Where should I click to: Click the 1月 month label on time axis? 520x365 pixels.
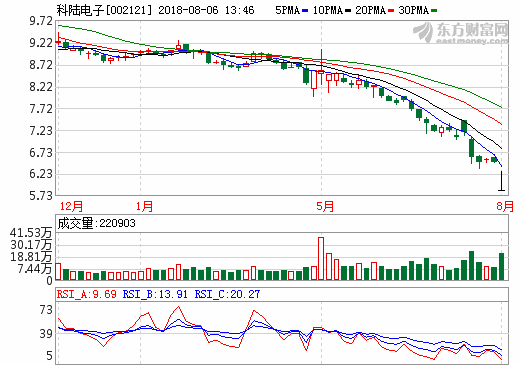click(144, 206)
